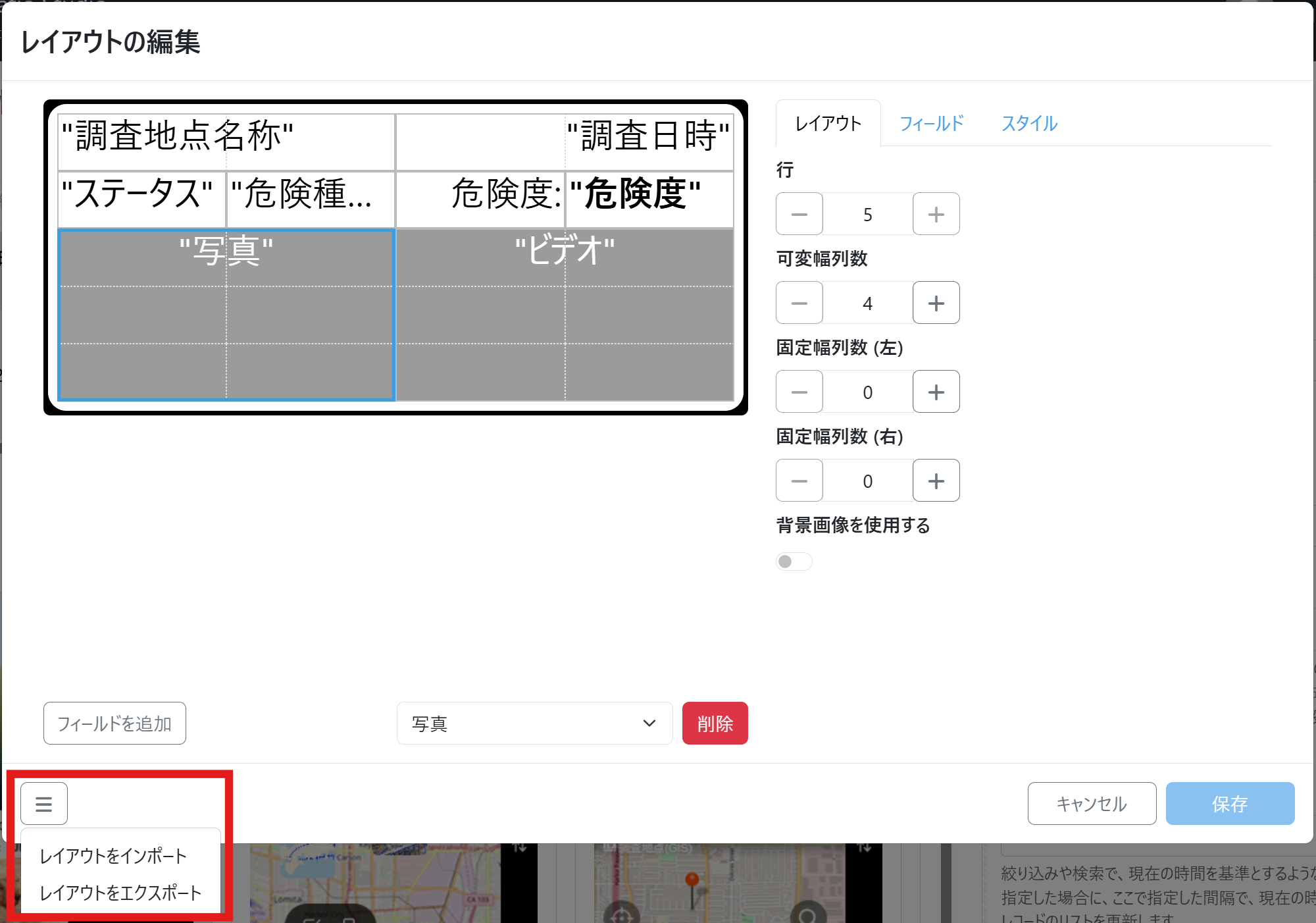Click the row count input field
Viewport: 1316px width, 923px height.
click(x=867, y=214)
